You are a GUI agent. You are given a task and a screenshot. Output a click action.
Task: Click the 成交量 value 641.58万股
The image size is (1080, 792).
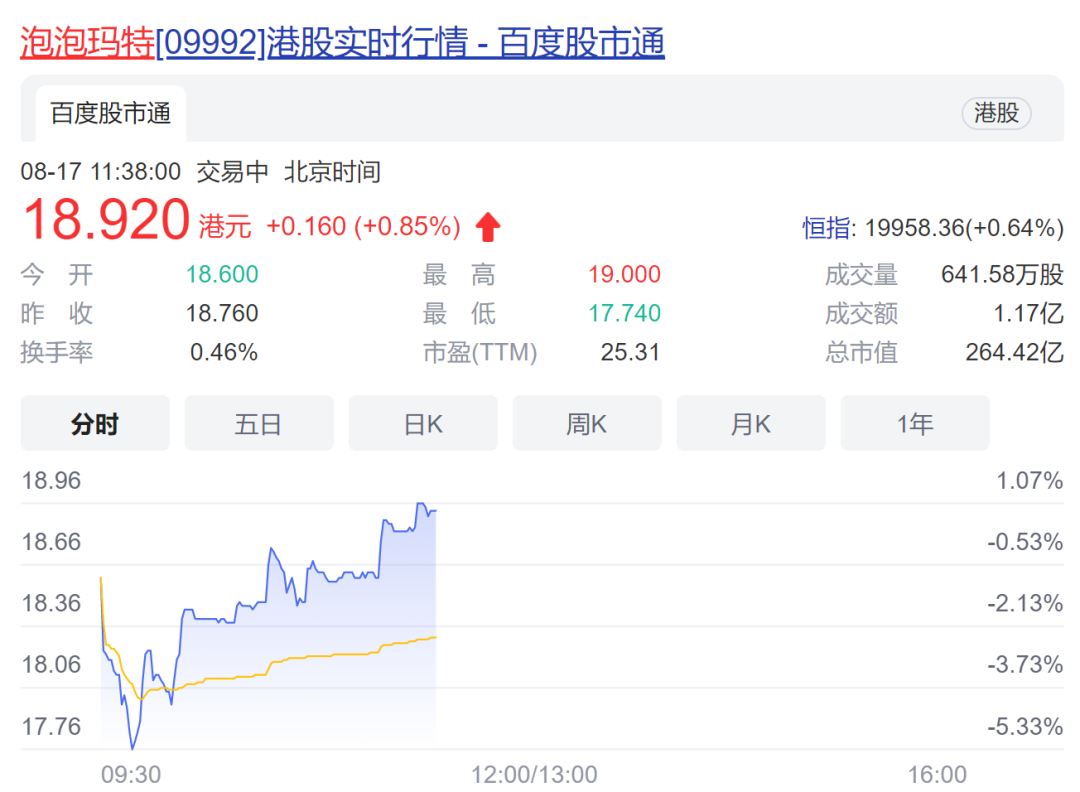(1002, 275)
